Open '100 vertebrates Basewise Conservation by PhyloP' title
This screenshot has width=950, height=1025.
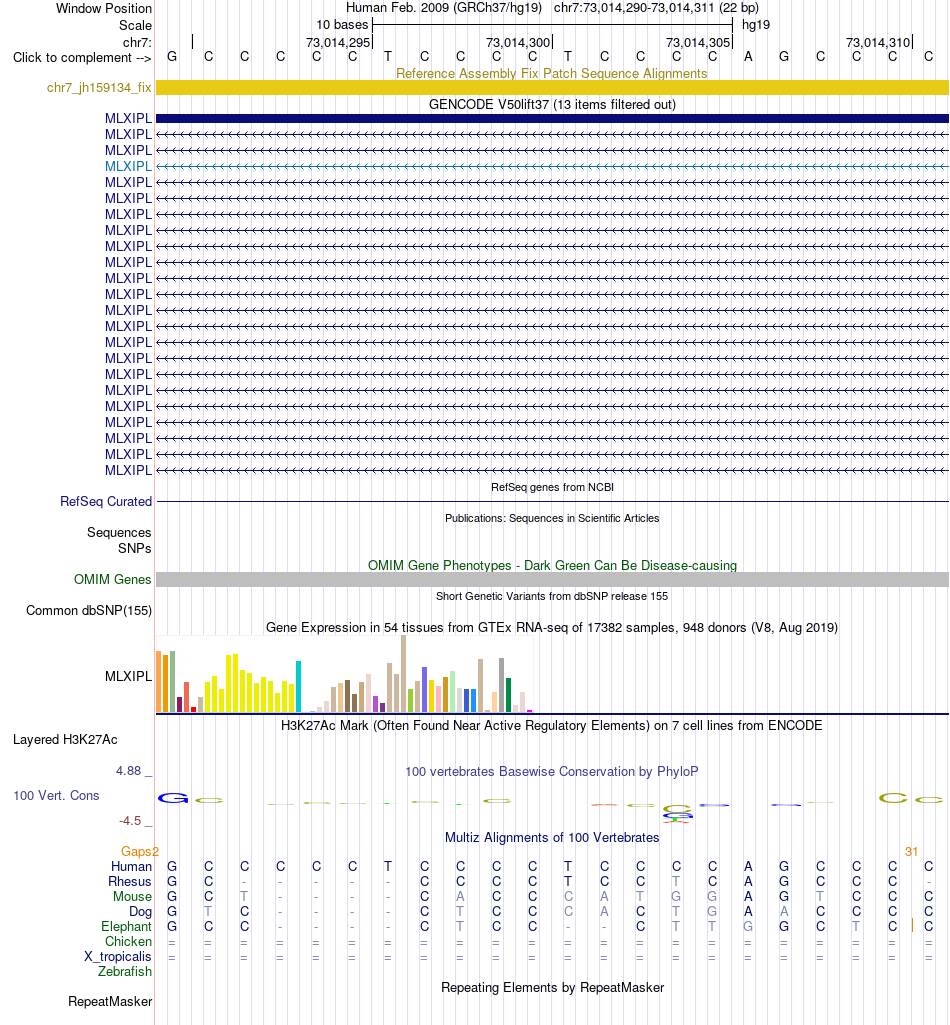[x=552, y=771]
